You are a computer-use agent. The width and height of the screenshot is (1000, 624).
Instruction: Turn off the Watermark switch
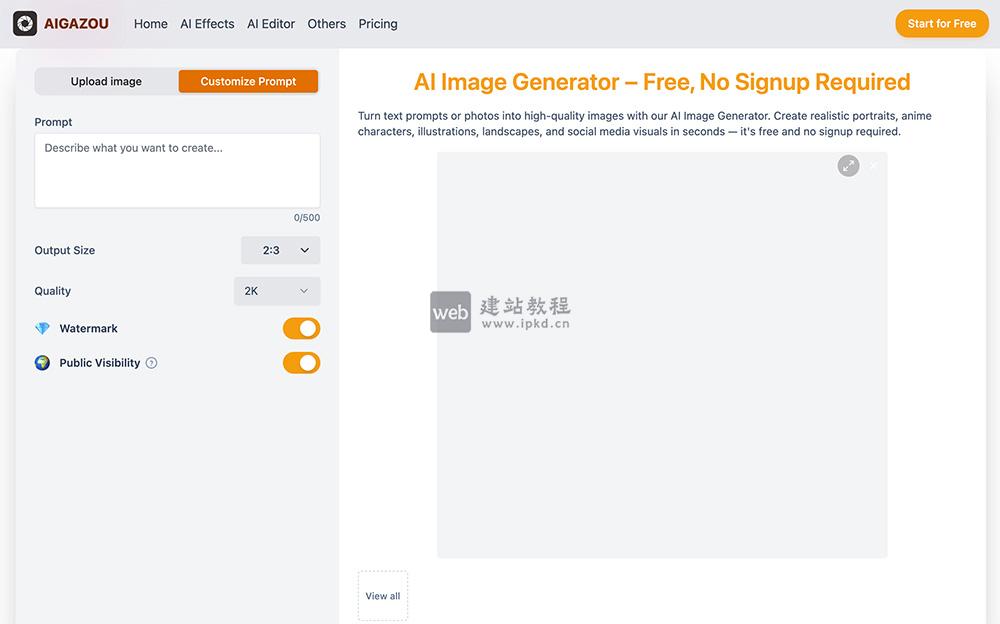[301, 329]
